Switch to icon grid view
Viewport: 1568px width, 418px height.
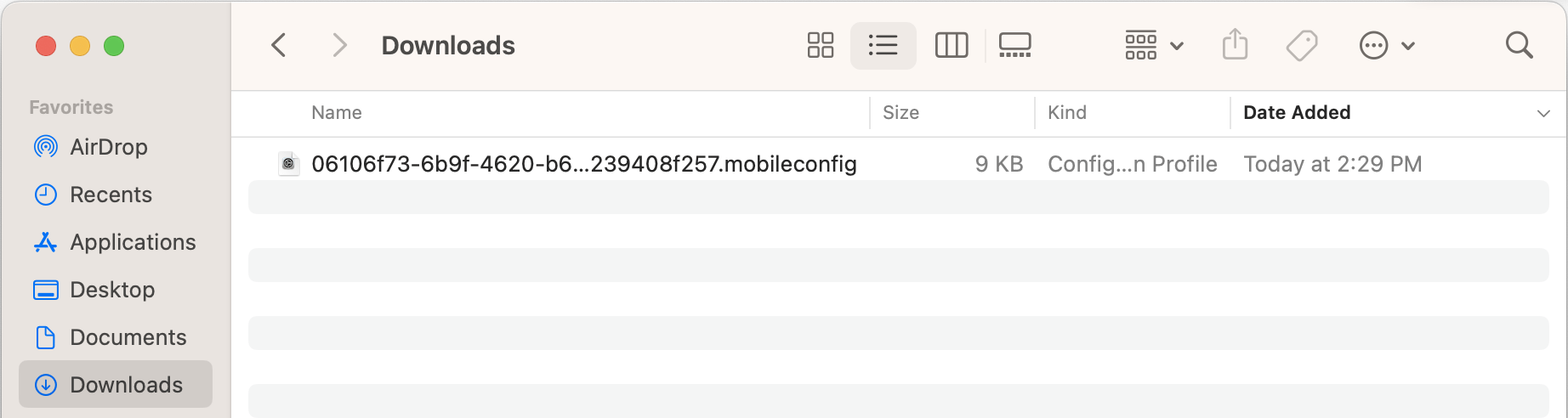(820, 45)
